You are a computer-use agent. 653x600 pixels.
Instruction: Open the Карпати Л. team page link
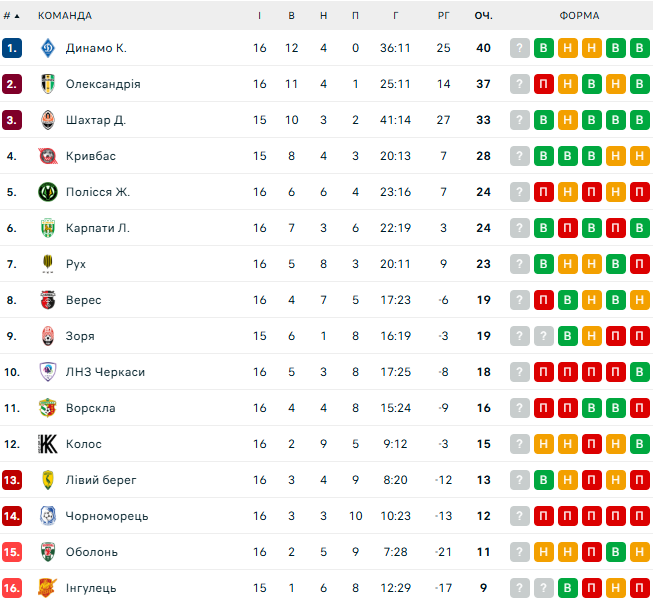[x=98, y=228]
